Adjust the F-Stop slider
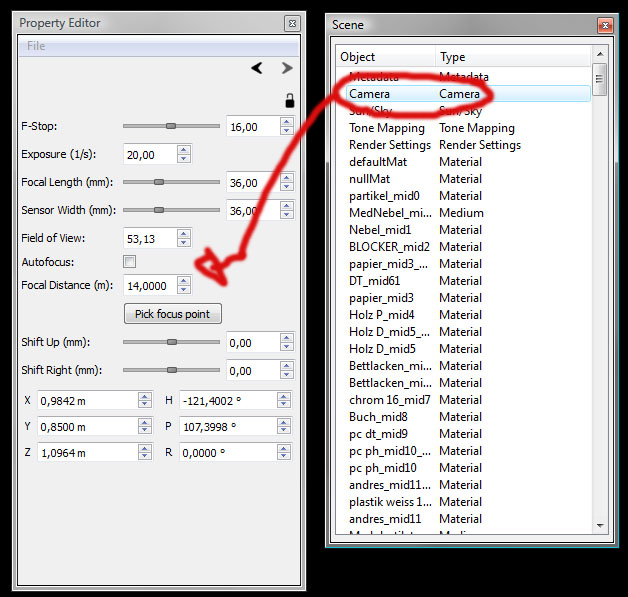 [171, 126]
